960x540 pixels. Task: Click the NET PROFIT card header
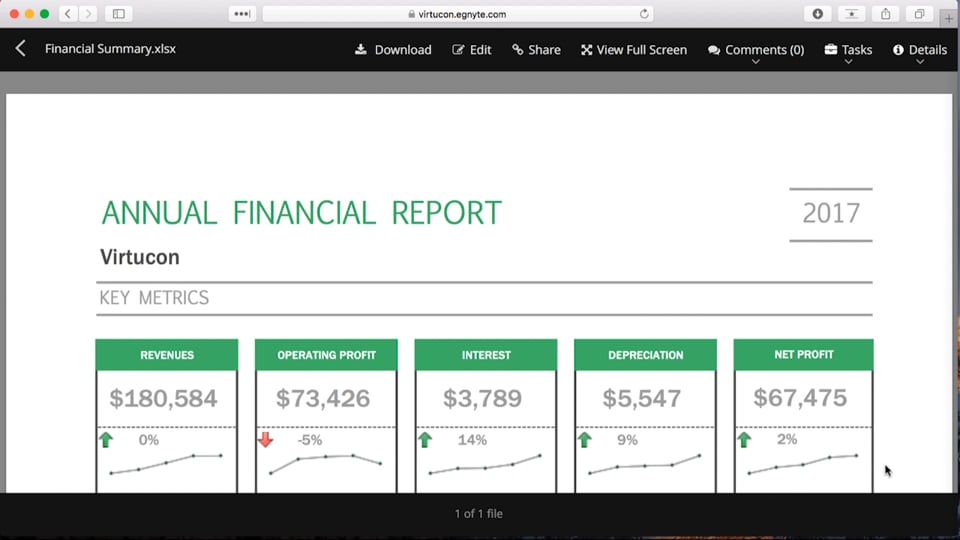[x=803, y=355]
